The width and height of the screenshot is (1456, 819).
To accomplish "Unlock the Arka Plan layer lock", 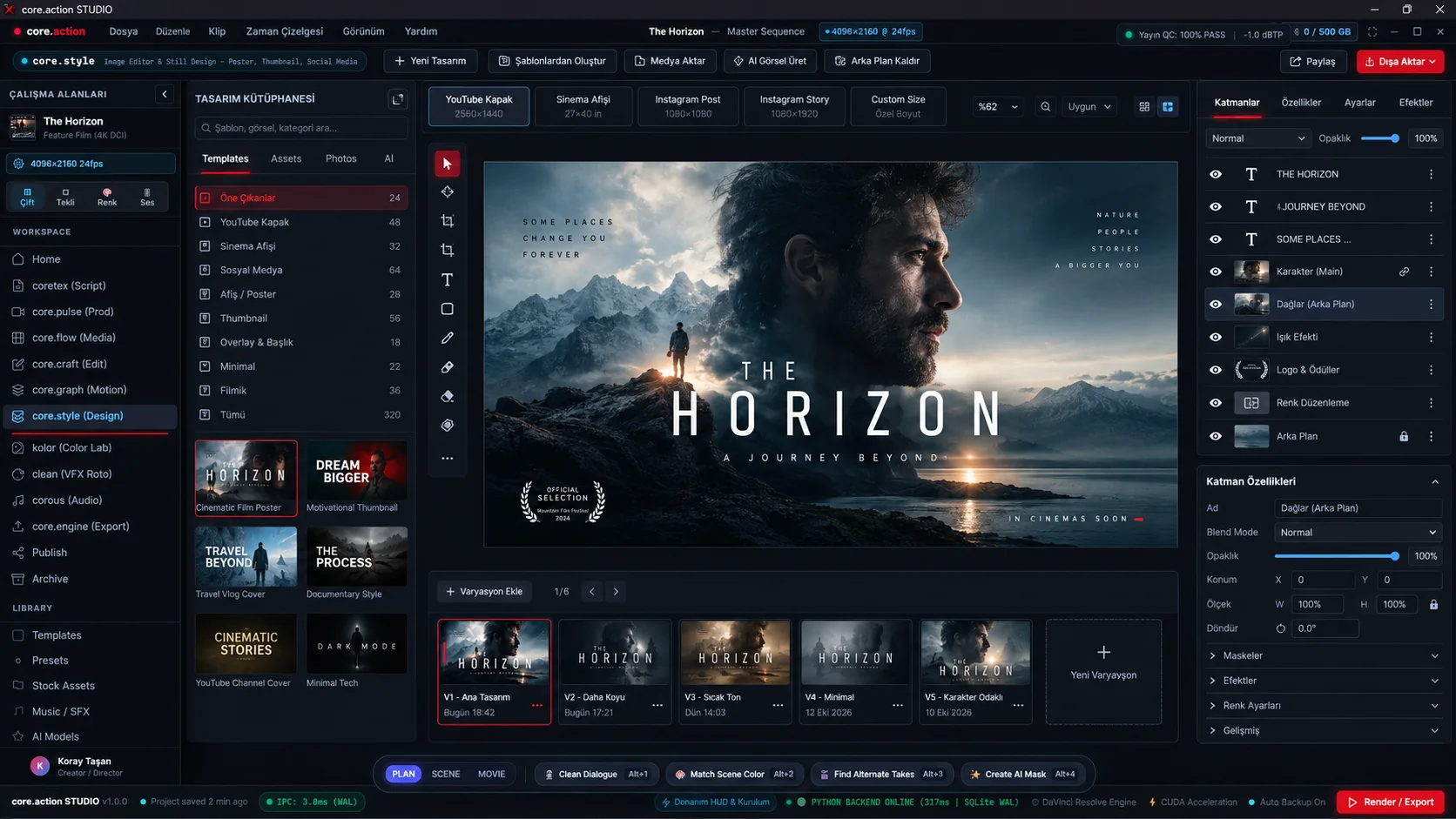I will click(1404, 436).
